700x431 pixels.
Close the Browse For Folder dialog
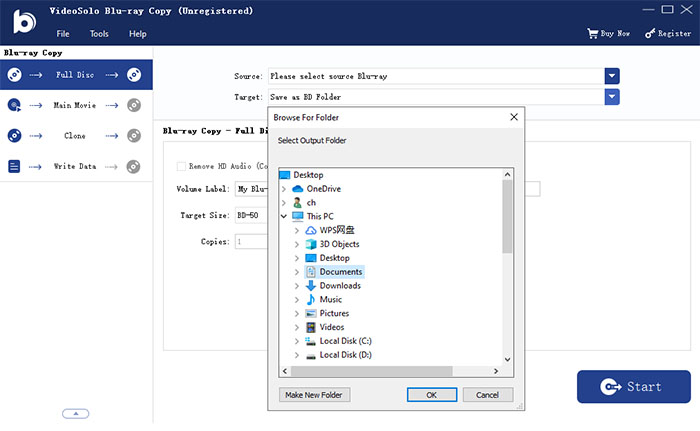514,117
